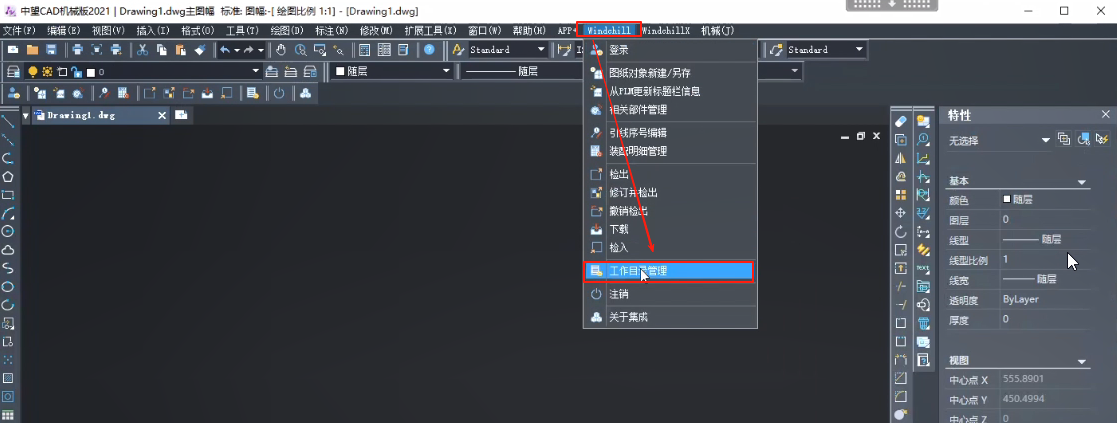Pick the Revision Cloud tool
Viewport: 1117px width, 423px height.
pyautogui.click(x=8, y=250)
